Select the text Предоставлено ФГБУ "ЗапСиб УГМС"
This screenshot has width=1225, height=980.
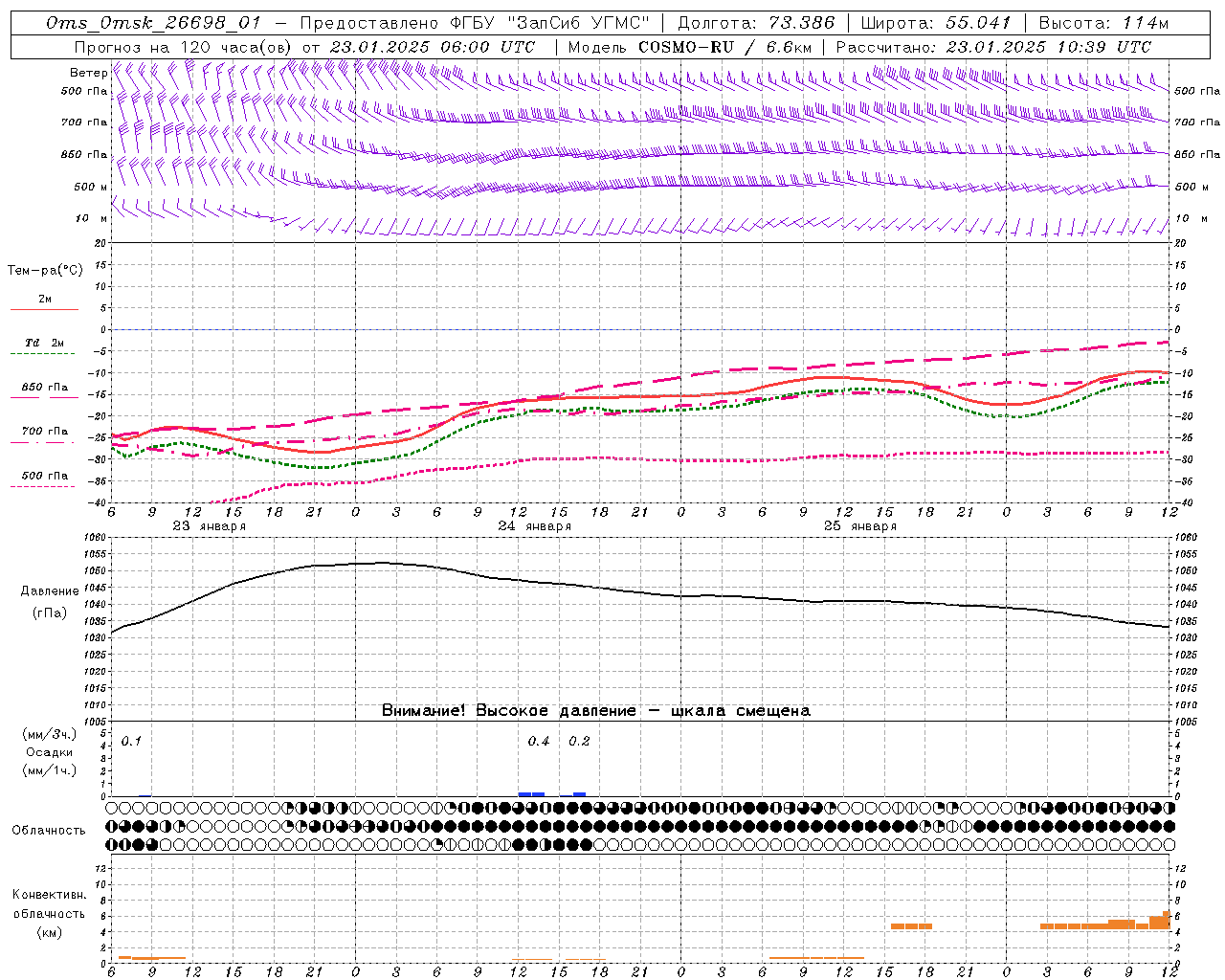(x=474, y=23)
